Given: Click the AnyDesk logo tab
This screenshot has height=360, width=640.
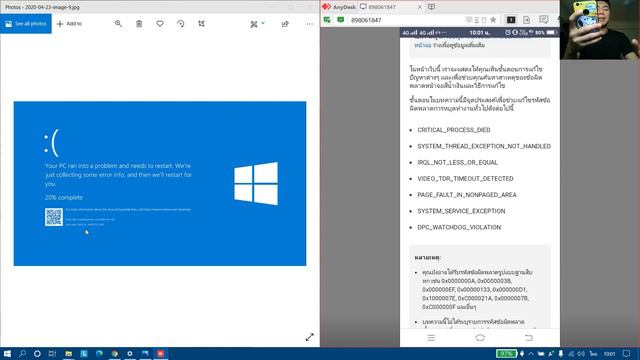Looking at the screenshot, I should pos(339,7).
